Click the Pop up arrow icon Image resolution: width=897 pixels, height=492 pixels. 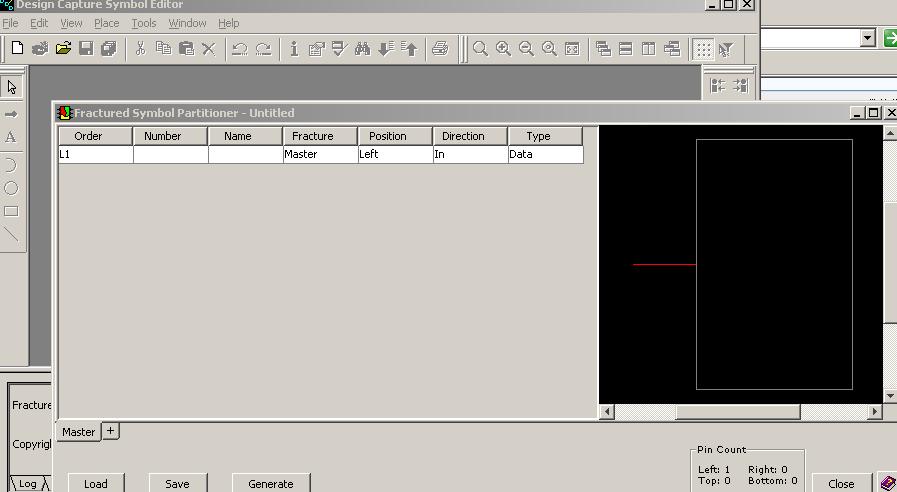pos(409,49)
